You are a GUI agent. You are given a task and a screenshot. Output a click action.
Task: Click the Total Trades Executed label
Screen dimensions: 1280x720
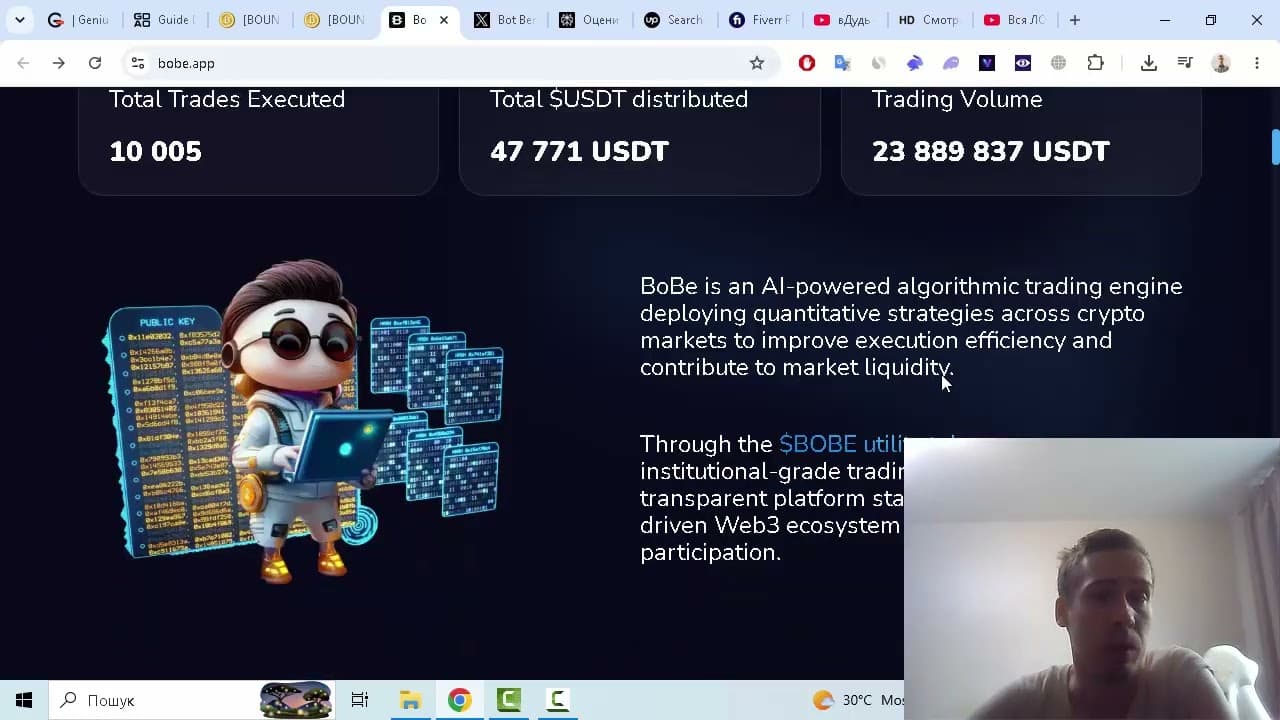click(x=227, y=99)
